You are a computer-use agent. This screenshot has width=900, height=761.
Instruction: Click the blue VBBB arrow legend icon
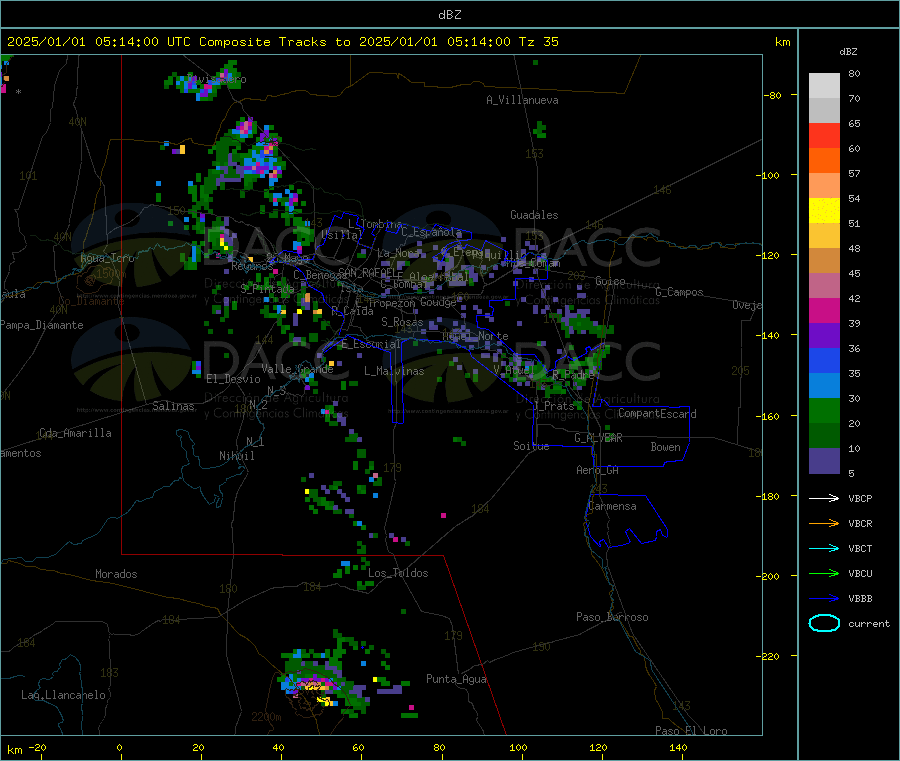pos(824,599)
